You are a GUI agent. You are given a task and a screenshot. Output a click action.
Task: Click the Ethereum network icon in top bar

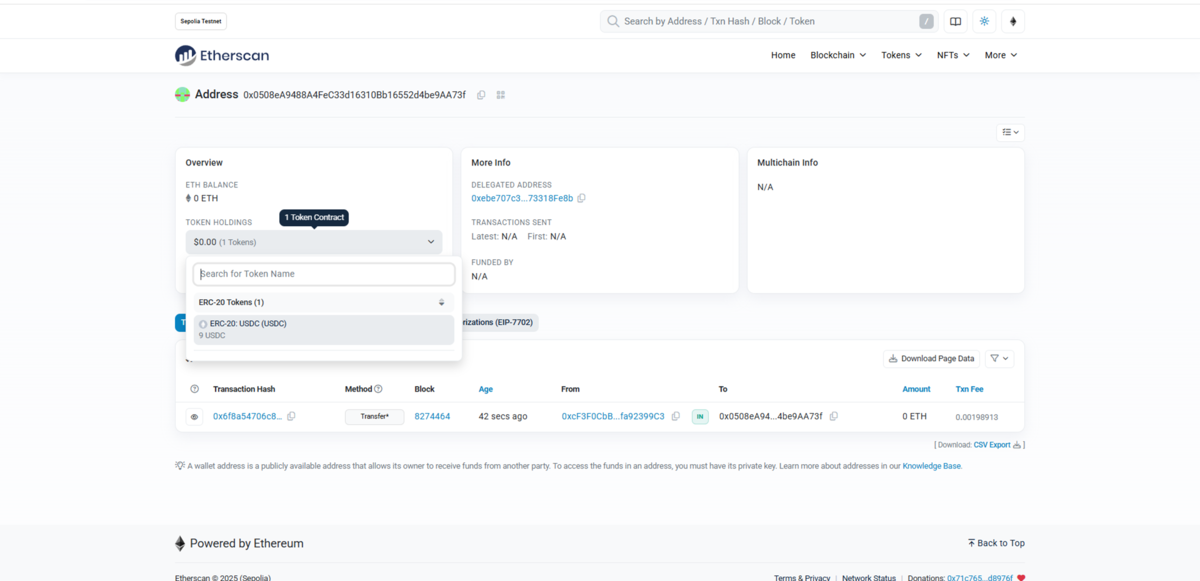[1013, 21]
